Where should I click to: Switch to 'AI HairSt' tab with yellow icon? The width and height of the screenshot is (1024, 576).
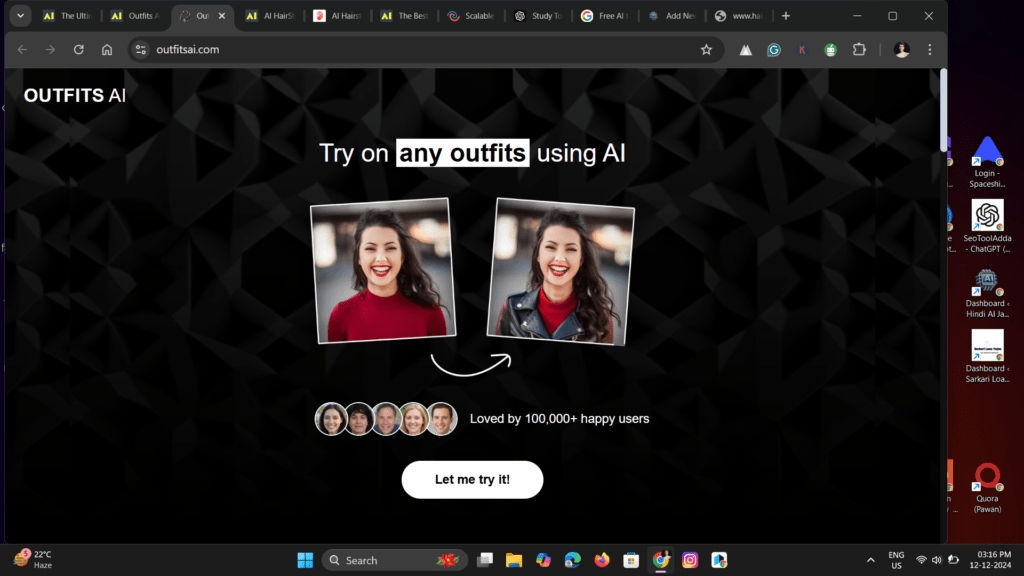(x=270, y=16)
